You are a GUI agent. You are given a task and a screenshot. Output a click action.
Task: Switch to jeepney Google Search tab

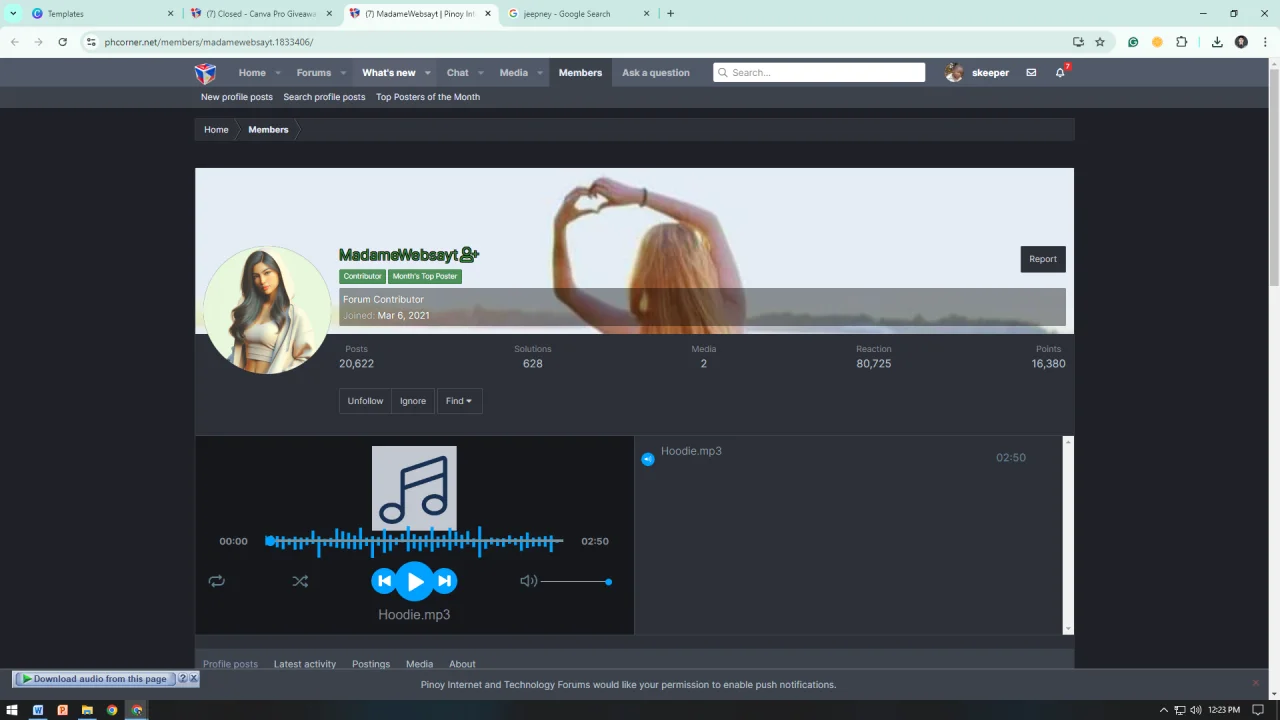pyautogui.click(x=580, y=14)
